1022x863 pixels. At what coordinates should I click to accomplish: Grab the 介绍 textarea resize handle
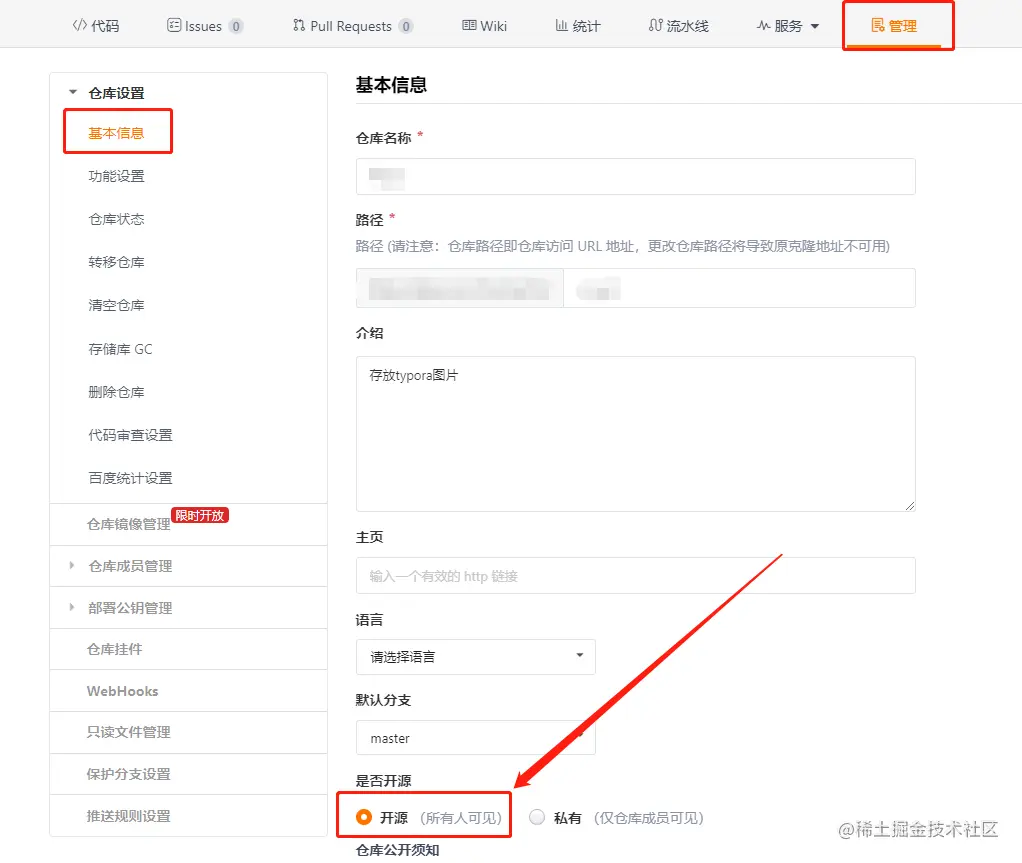point(910,506)
